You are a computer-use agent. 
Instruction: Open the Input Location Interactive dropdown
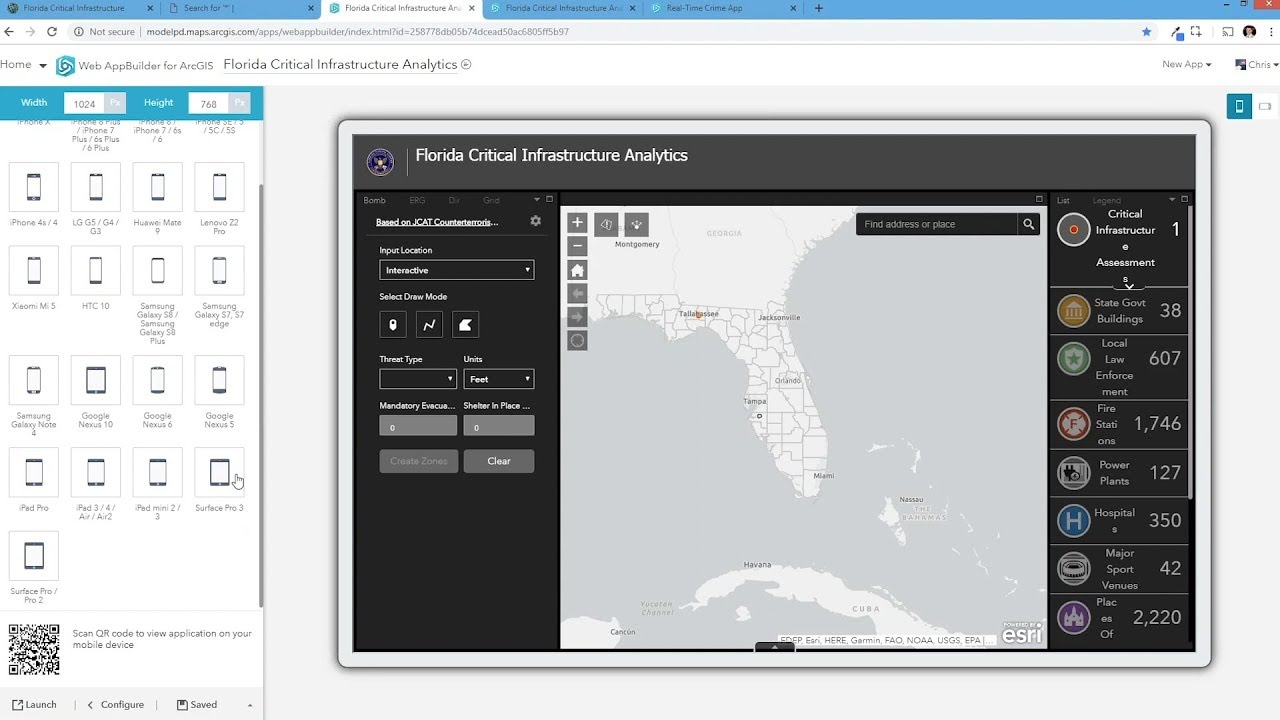pyautogui.click(x=457, y=270)
